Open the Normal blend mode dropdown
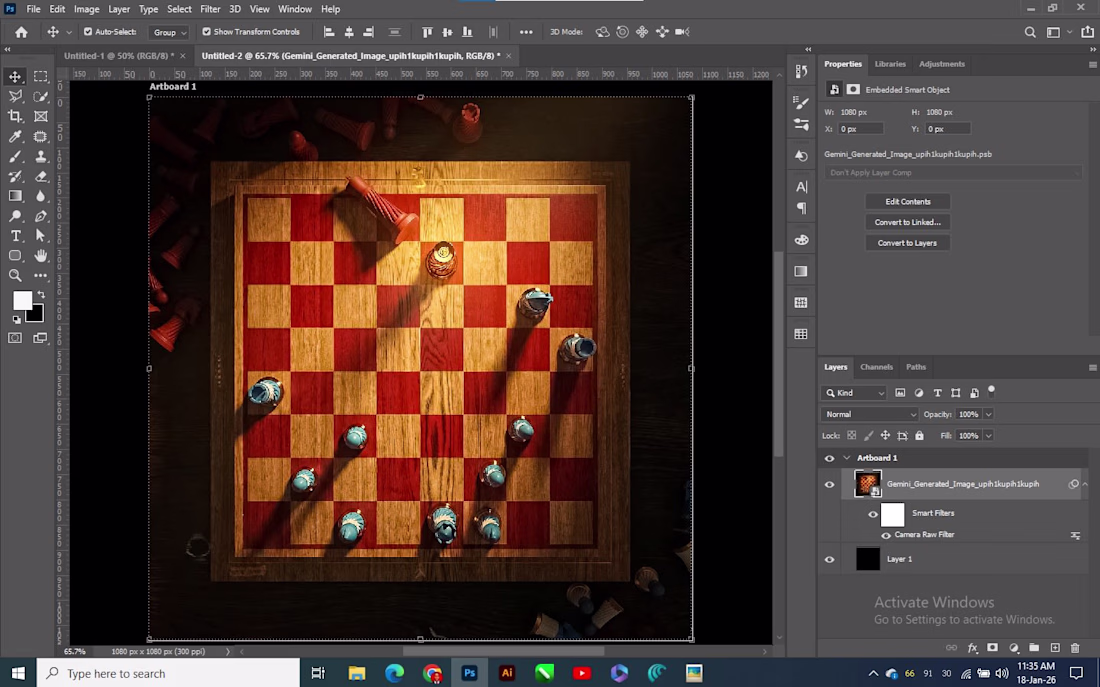Viewport: 1100px width, 687px height. [x=869, y=414]
